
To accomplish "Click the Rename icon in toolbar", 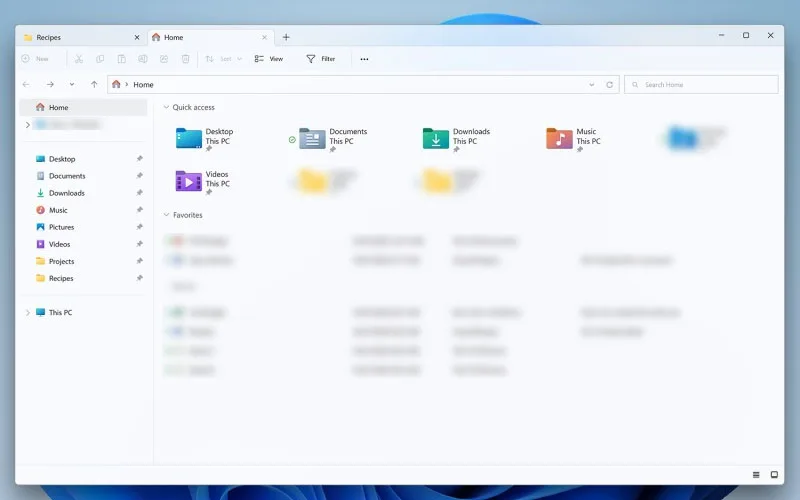I will point(143,59).
